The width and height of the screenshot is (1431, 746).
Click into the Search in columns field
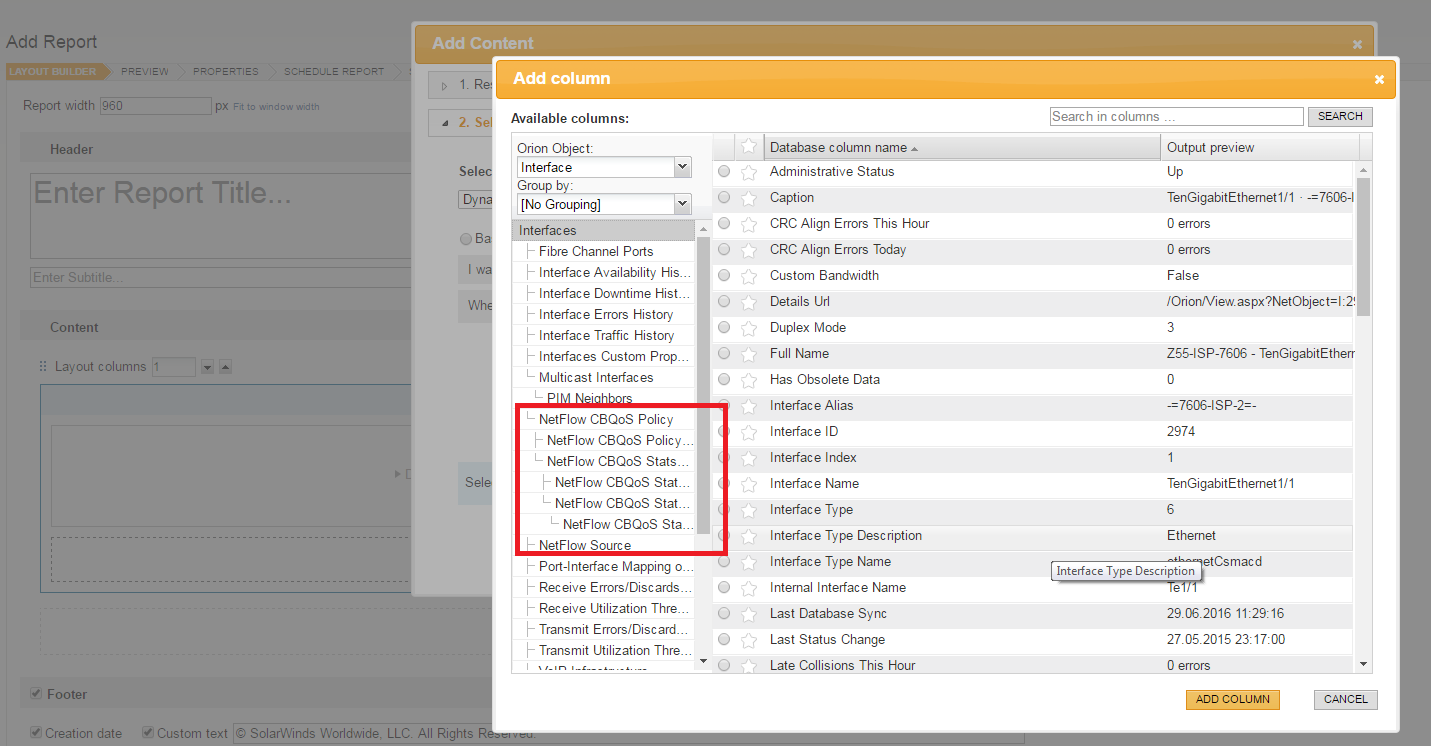[x=1177, y=117]
